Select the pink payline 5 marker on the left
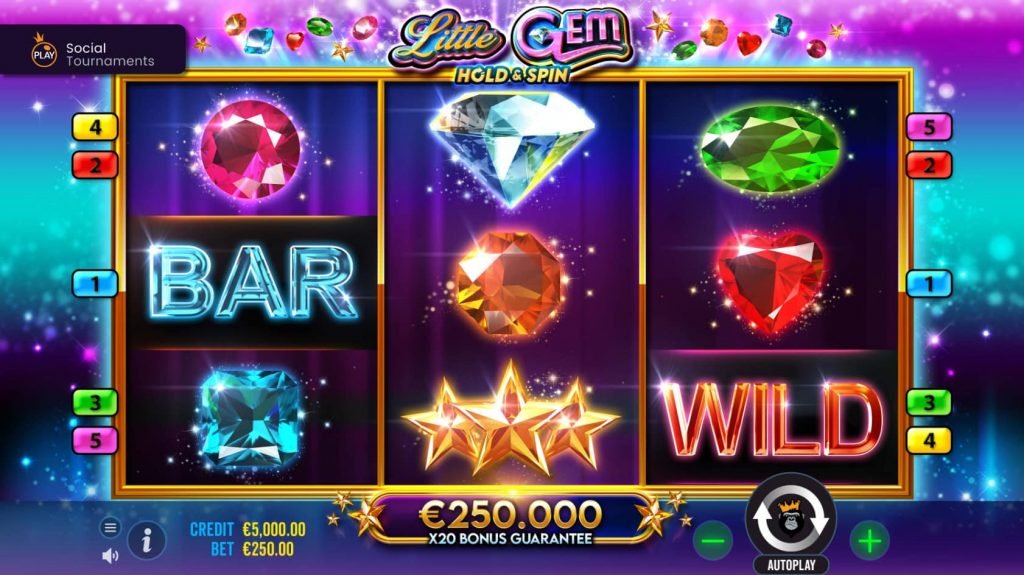 [x=95, y=440]
